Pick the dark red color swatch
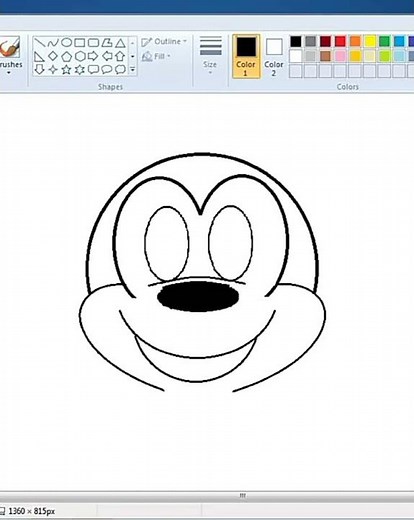 point(325,42)
